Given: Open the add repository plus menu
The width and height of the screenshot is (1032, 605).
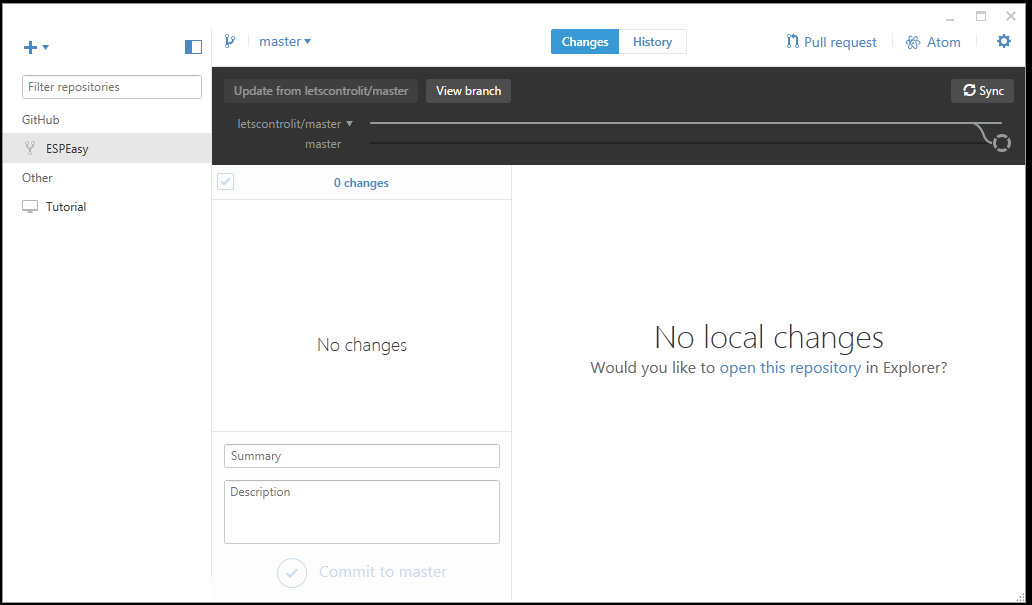Looking at the screenshot, I should (36, 47).
